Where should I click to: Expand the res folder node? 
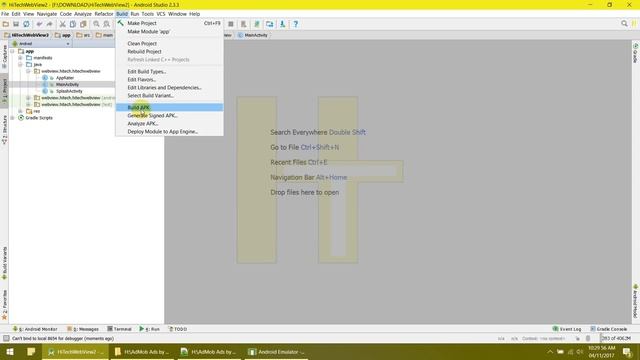click(20, 111)
